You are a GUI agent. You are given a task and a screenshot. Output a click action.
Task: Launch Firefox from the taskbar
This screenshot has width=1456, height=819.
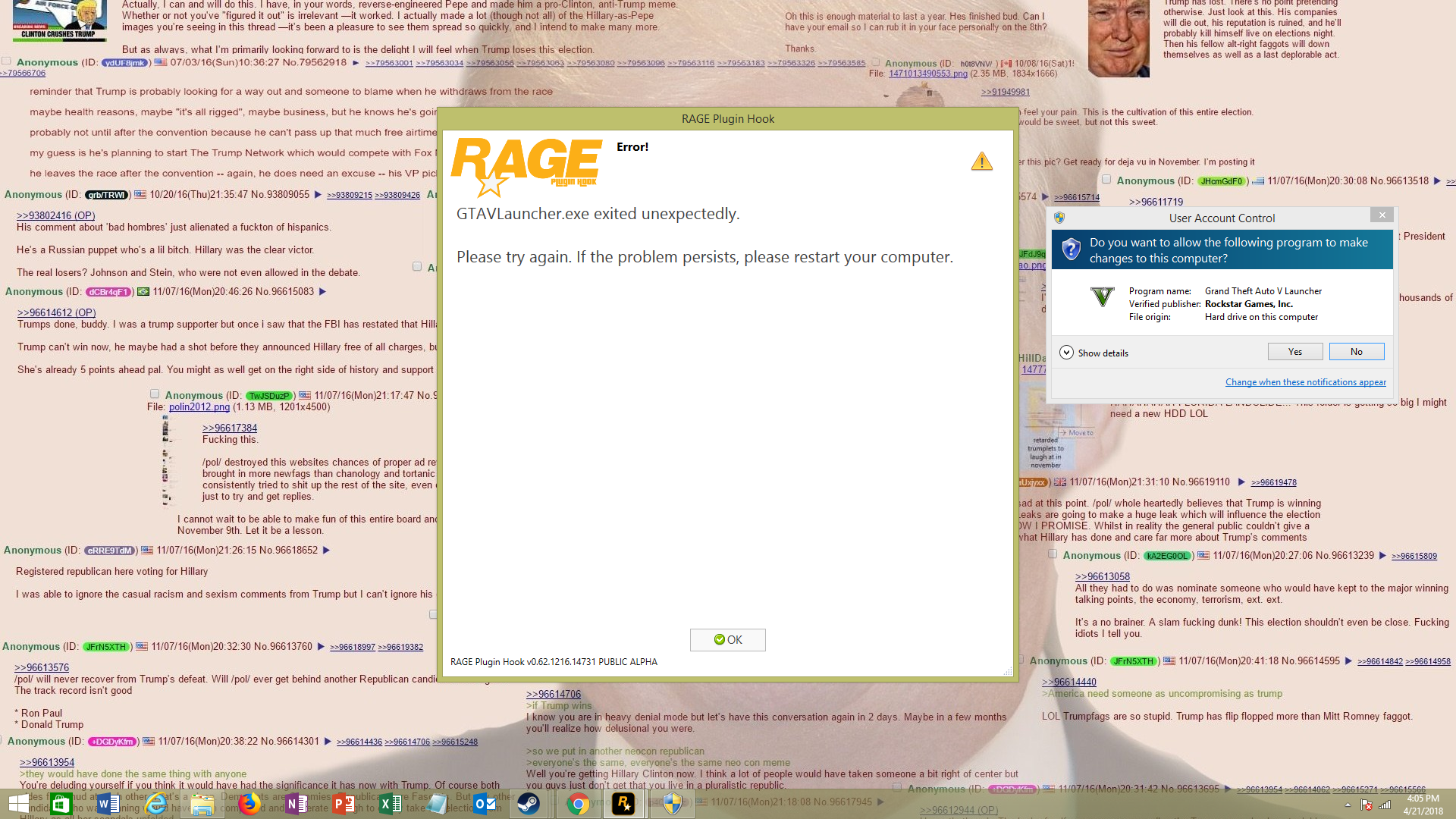(249, 803)
